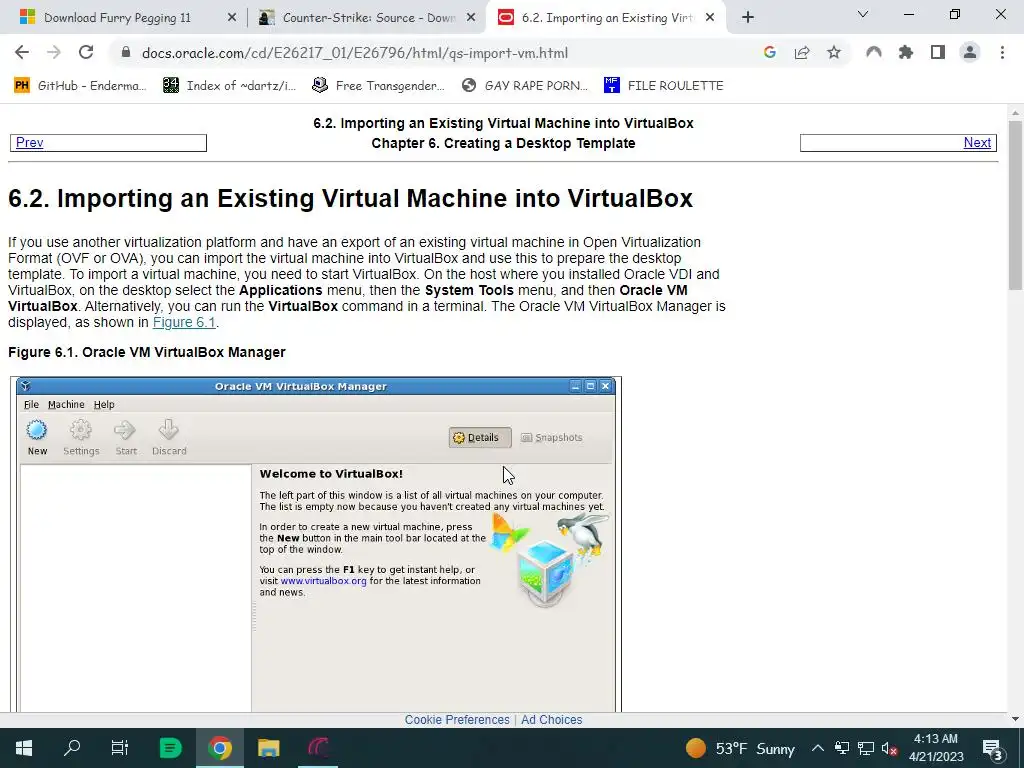The height and width of the screenshot is (768, 1024).
Task: Expand the tab search chevron
Action: [863, 14]
